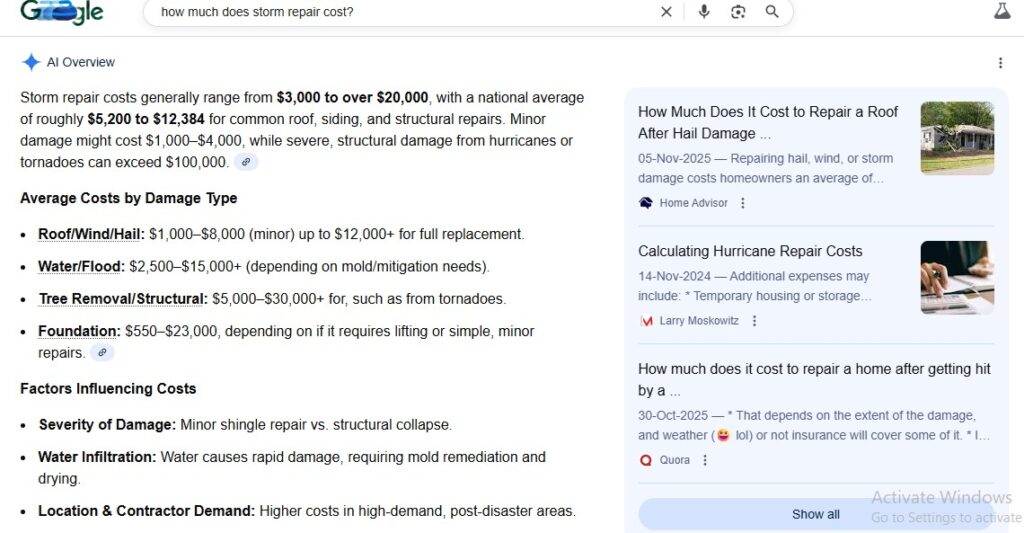This screenshot has height=533, width=1024.
Task: Click the 'Home Advisor' source name
Action: tap(694, 203)
